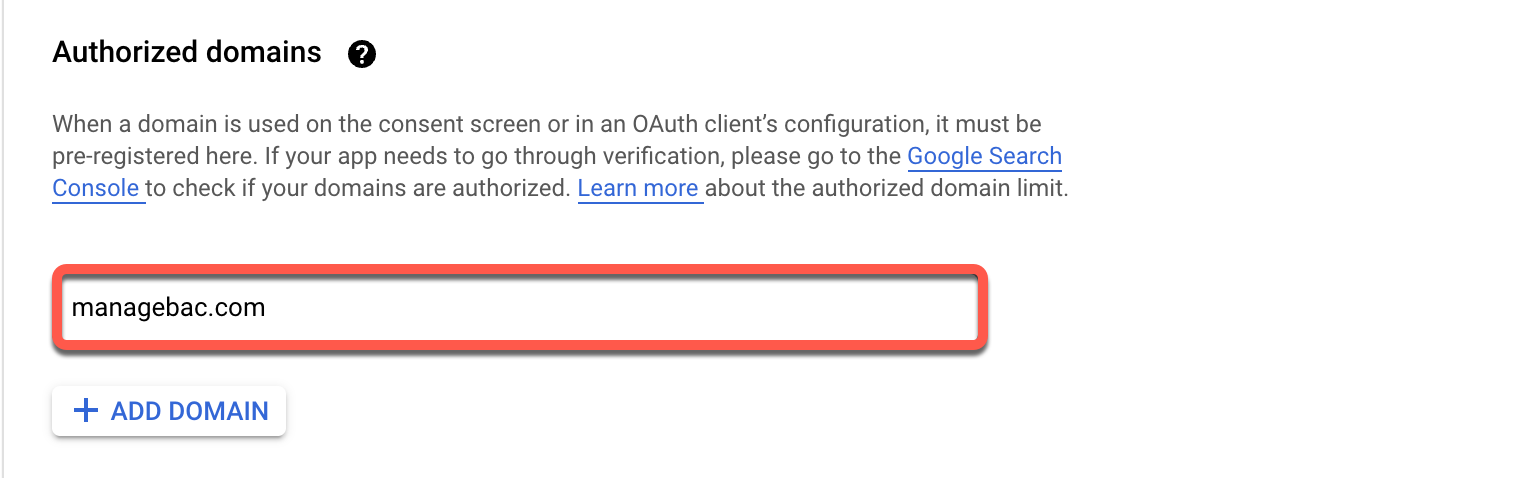Click the blue plus symbol
1526x478 pixels.
(87, 410)
